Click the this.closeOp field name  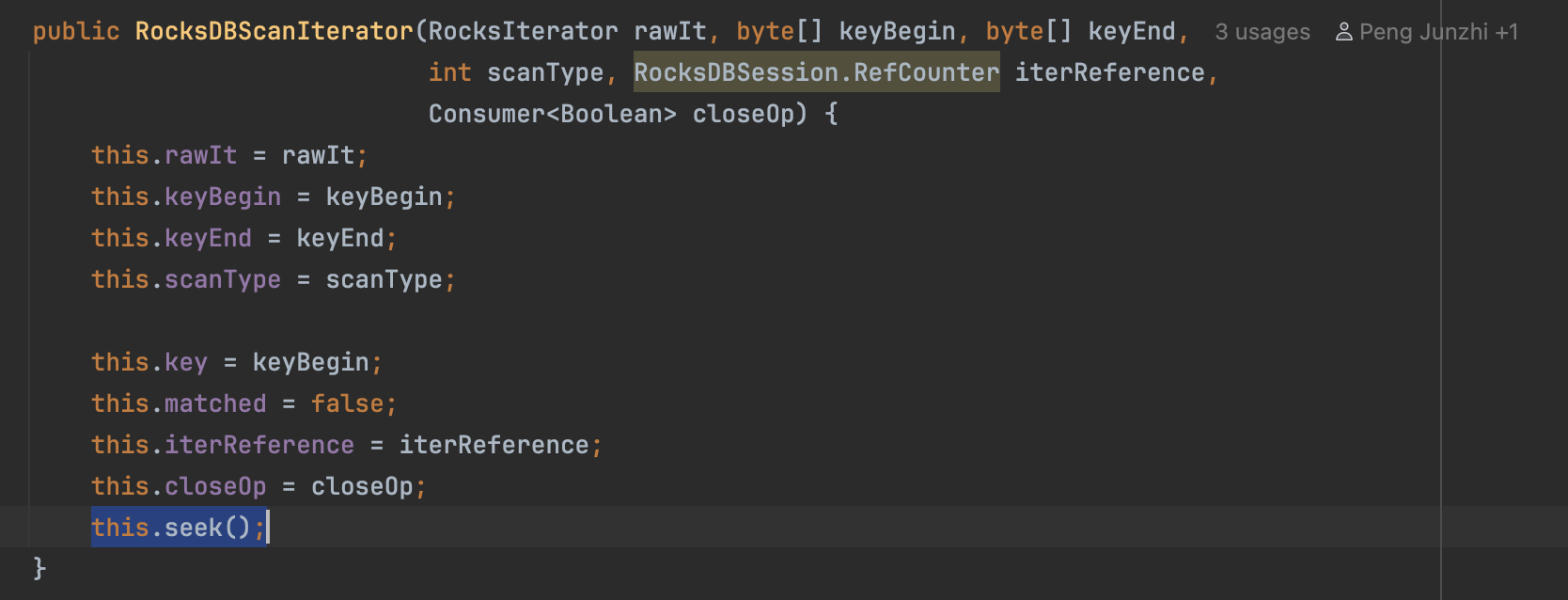(215, 486)
